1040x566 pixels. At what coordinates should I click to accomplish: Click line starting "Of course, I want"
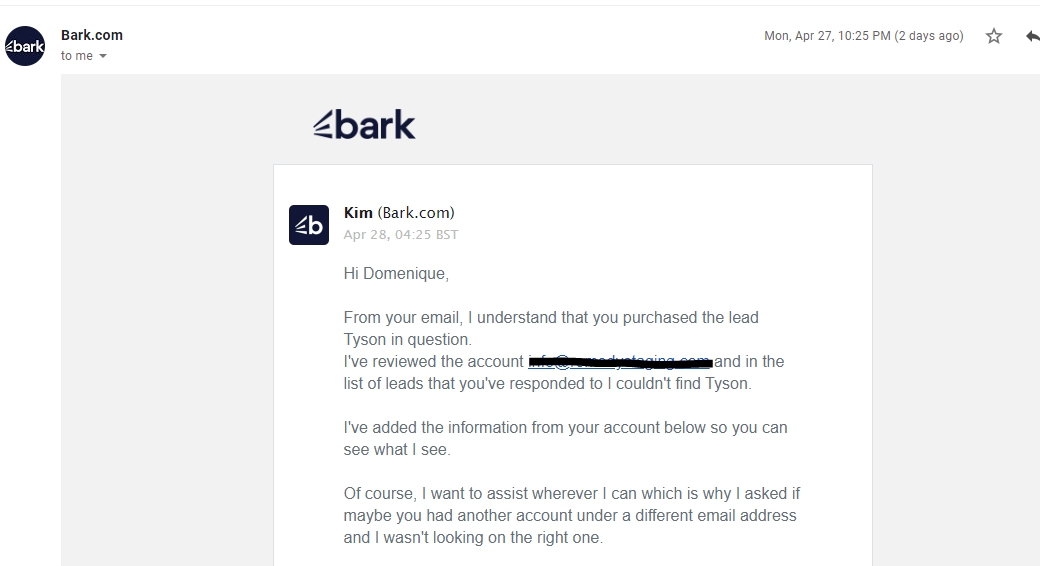tap(571, 493)
